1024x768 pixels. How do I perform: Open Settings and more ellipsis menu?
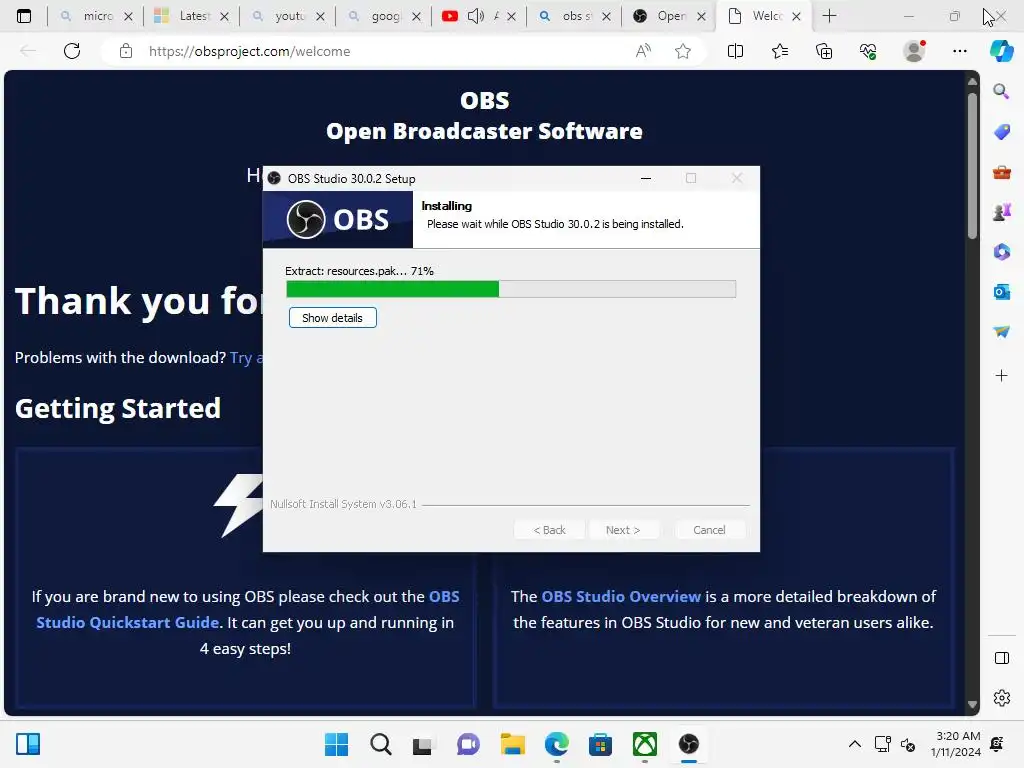pyautogui.click(x=959, y=51)
